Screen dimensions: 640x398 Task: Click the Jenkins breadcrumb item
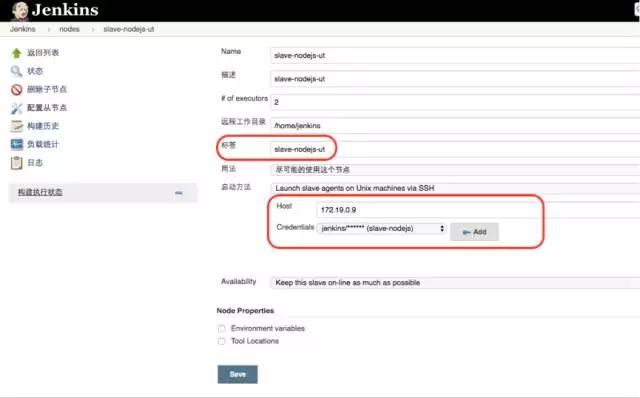point(22,29)
